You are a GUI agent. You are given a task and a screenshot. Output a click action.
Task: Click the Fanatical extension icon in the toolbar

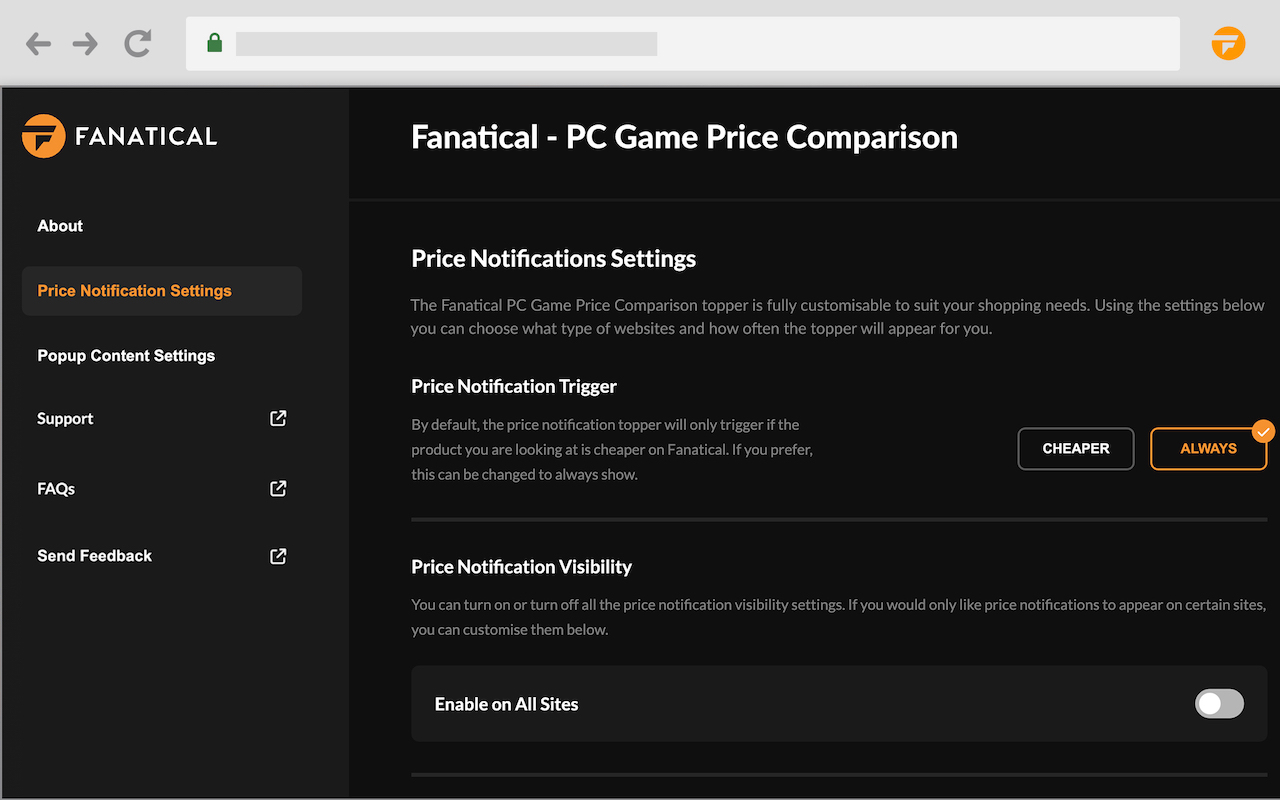(x=1228, y=43)
